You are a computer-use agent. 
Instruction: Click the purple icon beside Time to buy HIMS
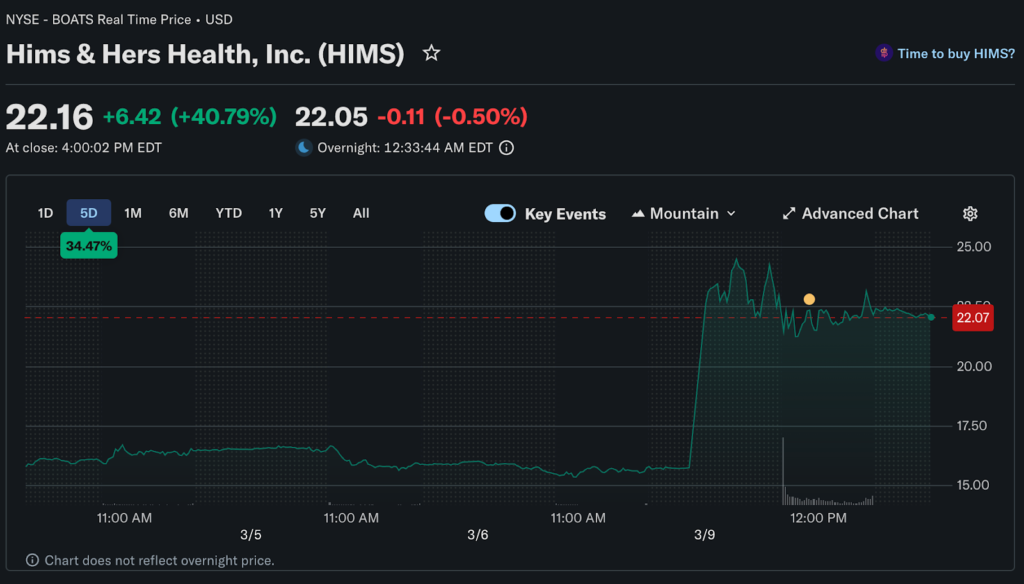(883, 54)
